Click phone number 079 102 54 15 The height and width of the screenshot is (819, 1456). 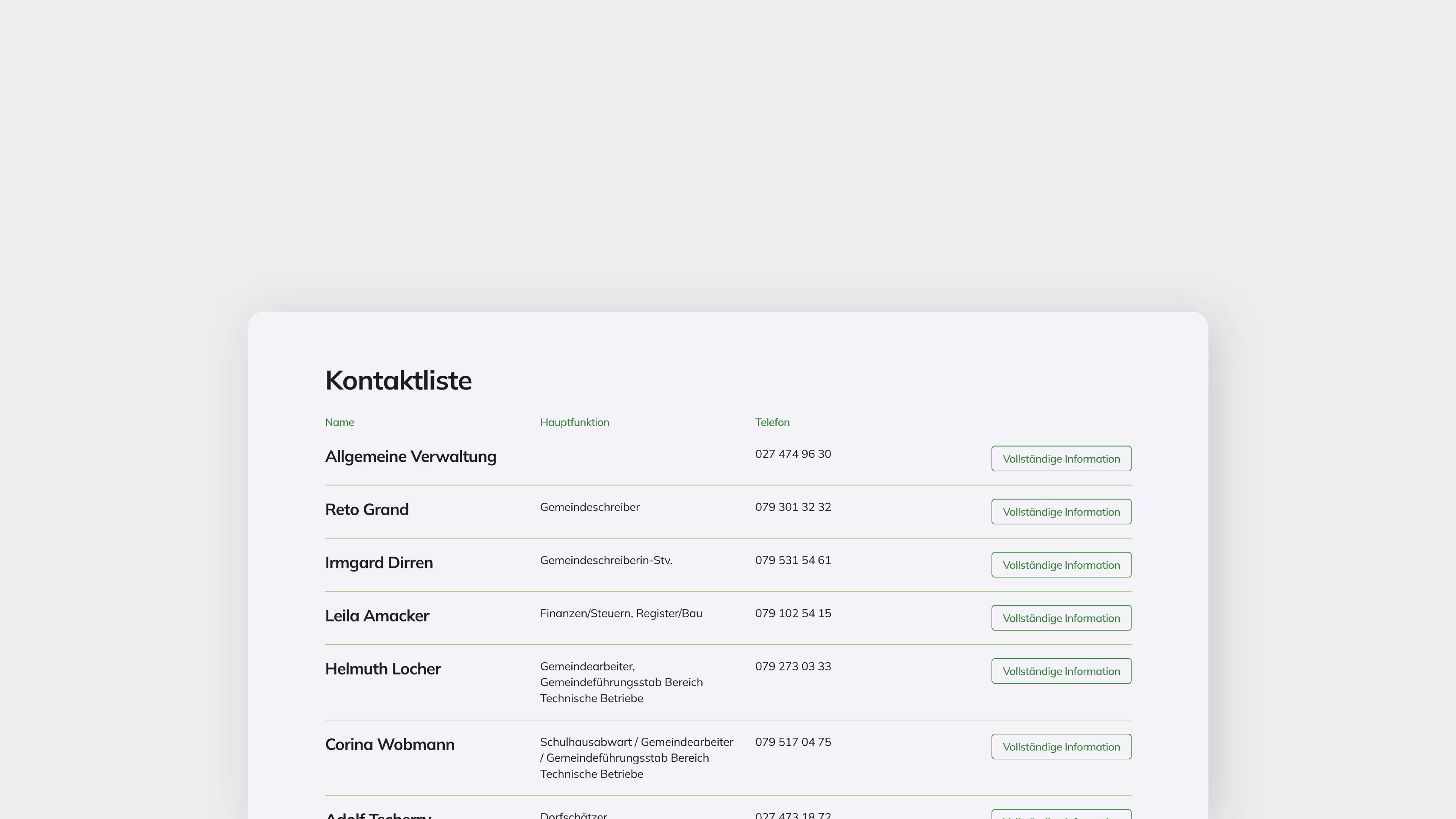pyautogui.click(x=792, y=613)
